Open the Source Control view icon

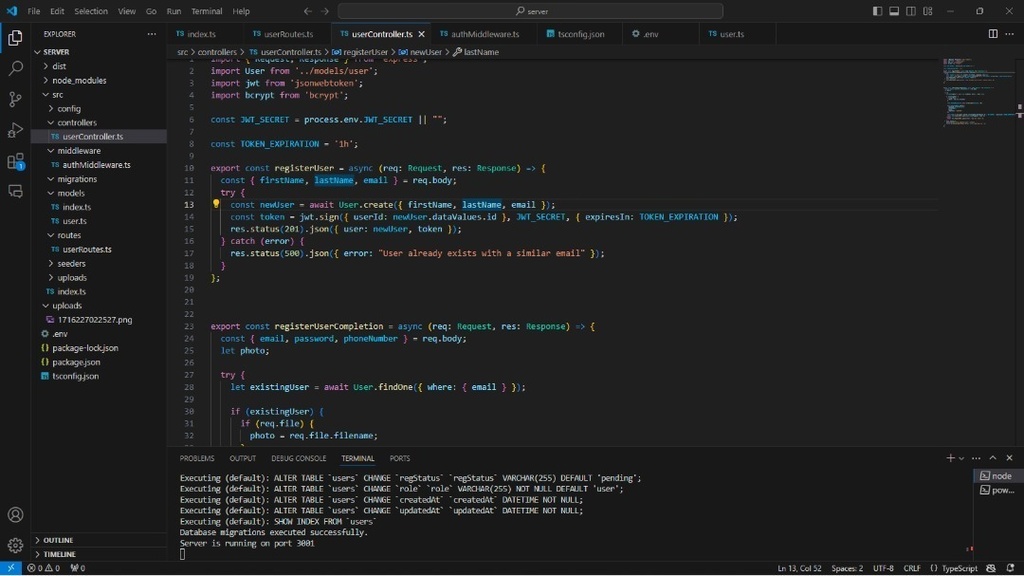click(x=15, y=99)
